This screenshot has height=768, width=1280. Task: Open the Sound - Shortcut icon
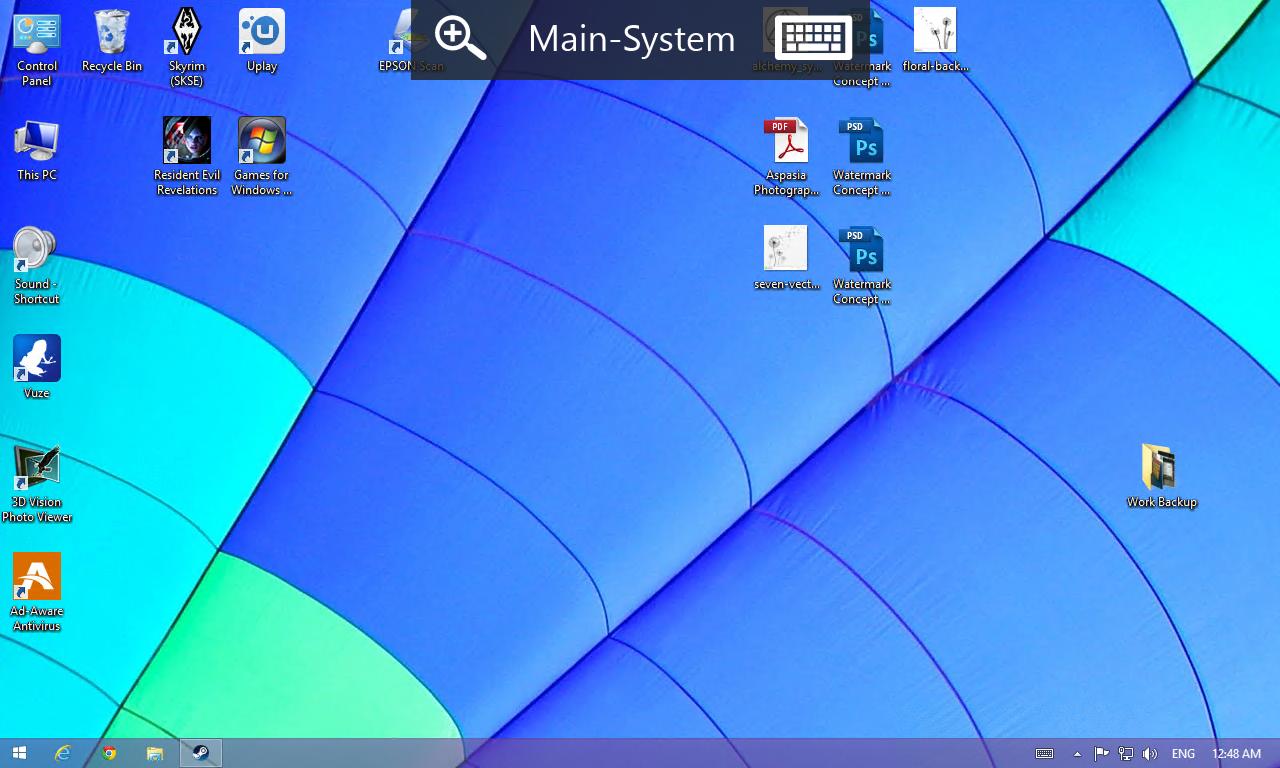[x=37, y=266]
